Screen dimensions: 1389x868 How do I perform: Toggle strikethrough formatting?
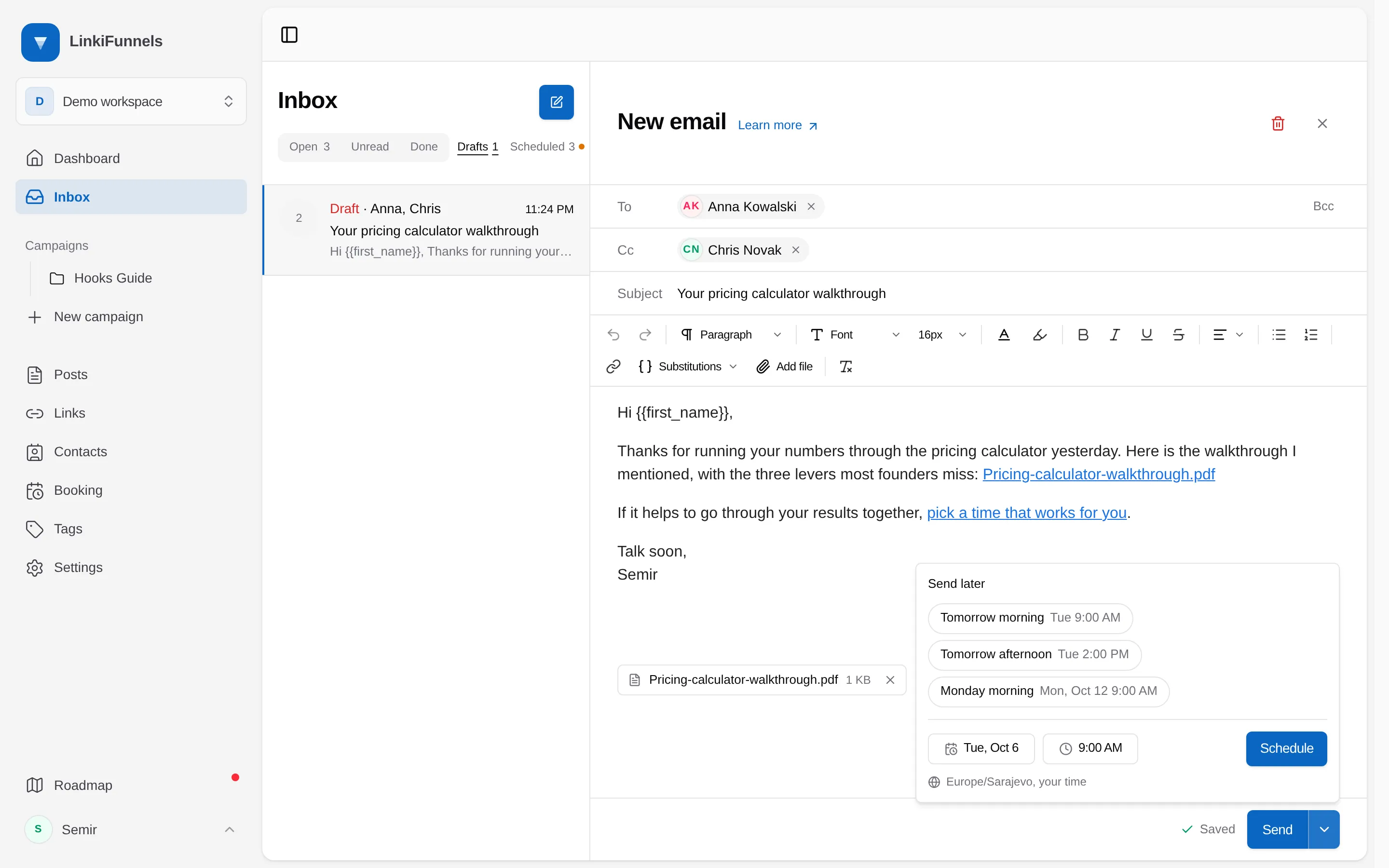point(1178,335)
